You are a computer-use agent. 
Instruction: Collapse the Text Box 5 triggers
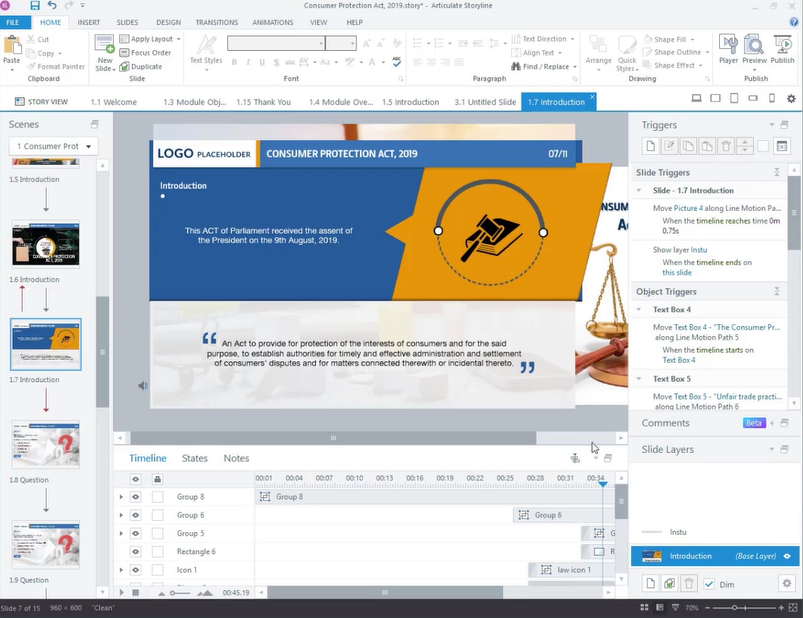[x=639, y=379]
